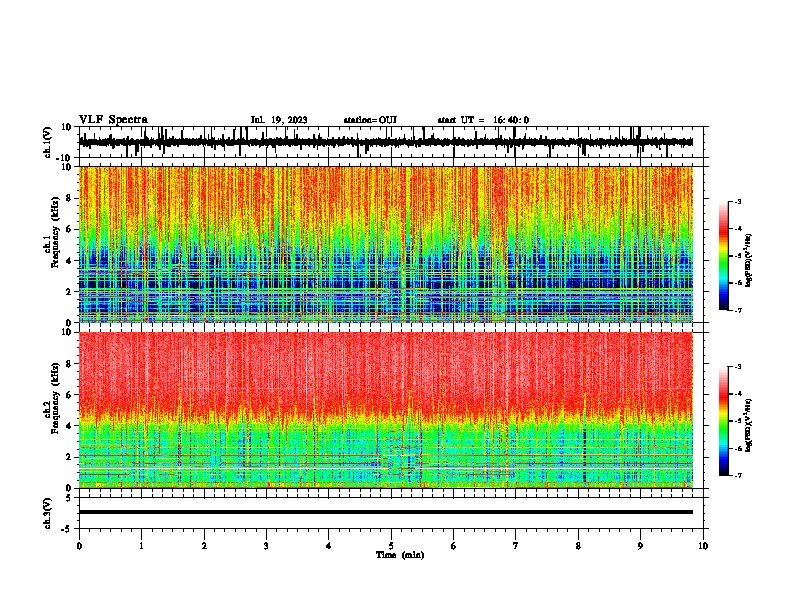Click the "-3" label on ch.1 colorbar
The height and width of the screenshot is (612, 792).
click(737, 201)
